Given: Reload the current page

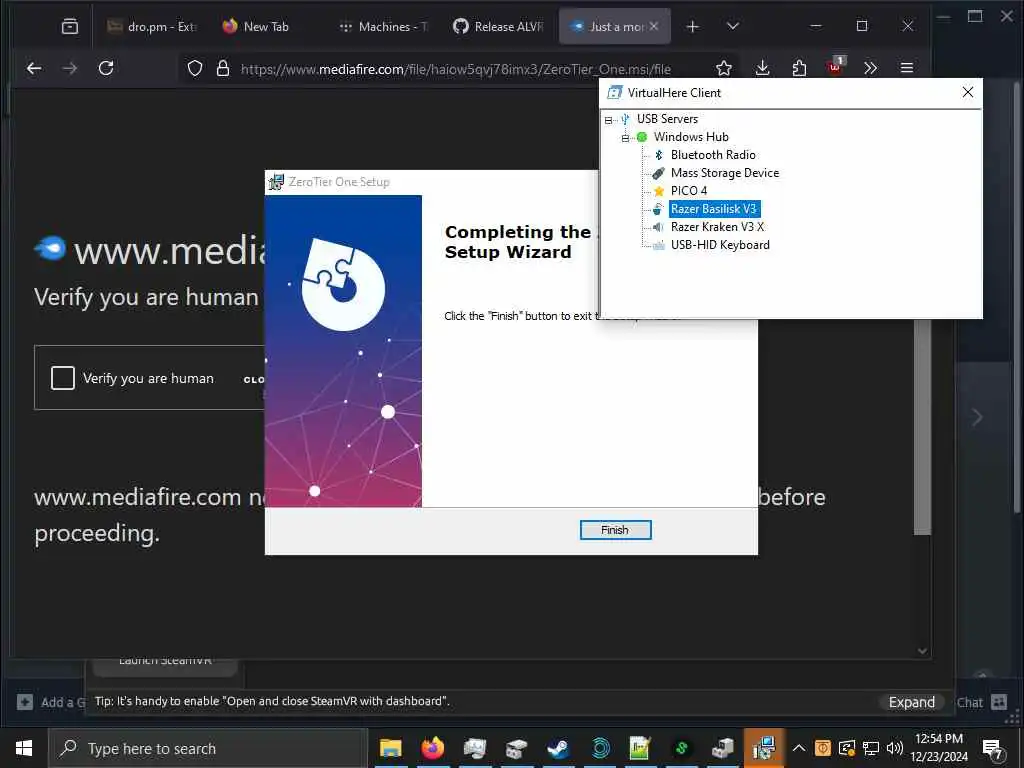Looking at the screenshot, I should pyautogui.click(x=106, y=68).
